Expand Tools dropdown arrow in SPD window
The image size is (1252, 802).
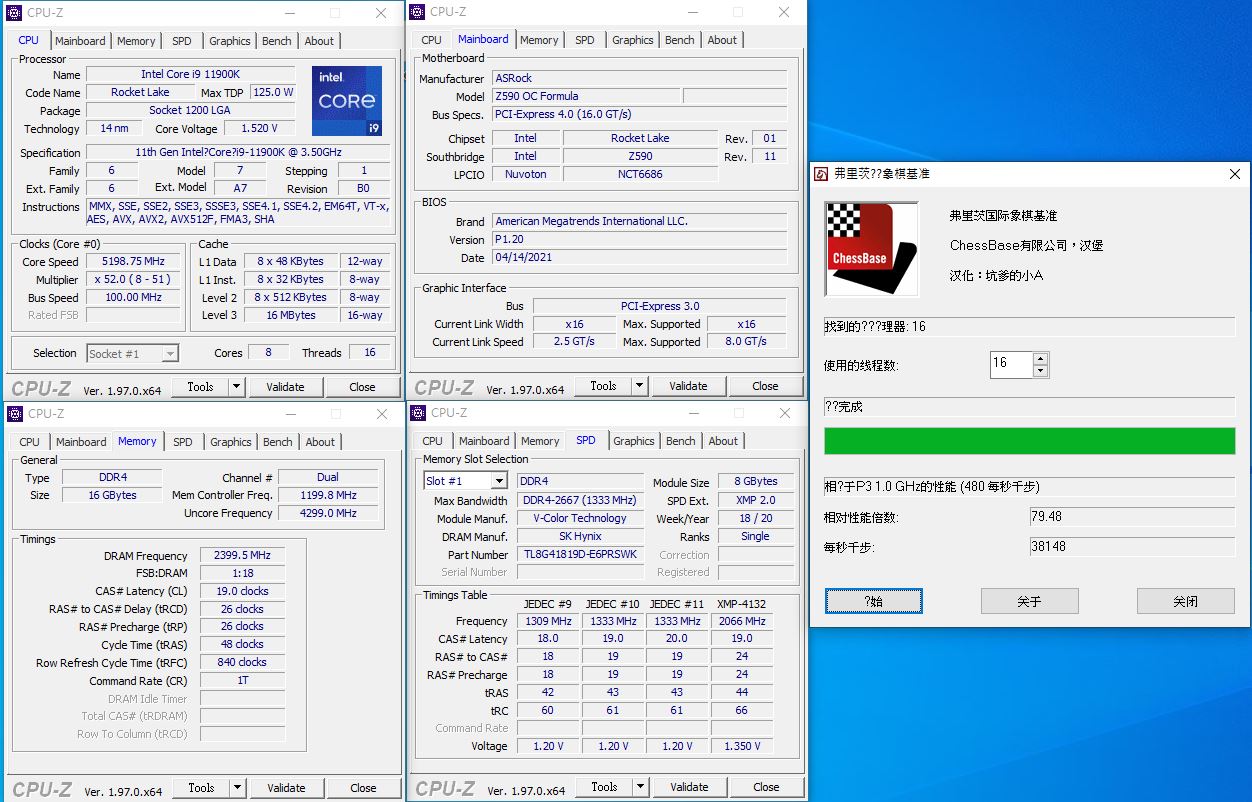[x=641, y=787]
